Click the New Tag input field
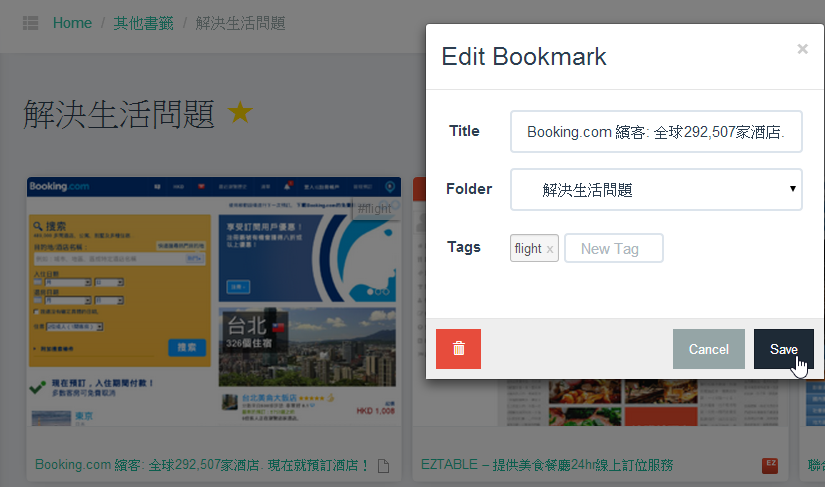 pos(613,248)
